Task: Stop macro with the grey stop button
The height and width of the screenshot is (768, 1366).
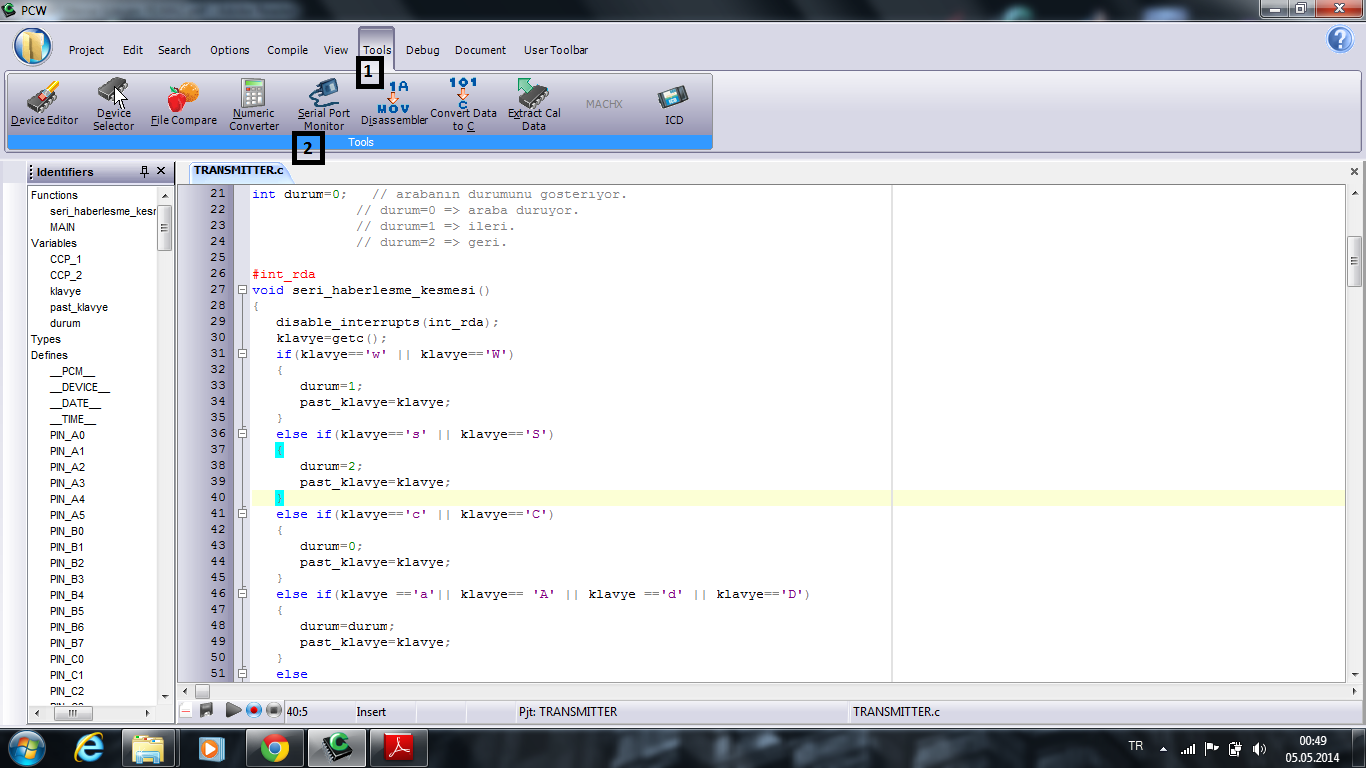Action: tap(273, 710)
